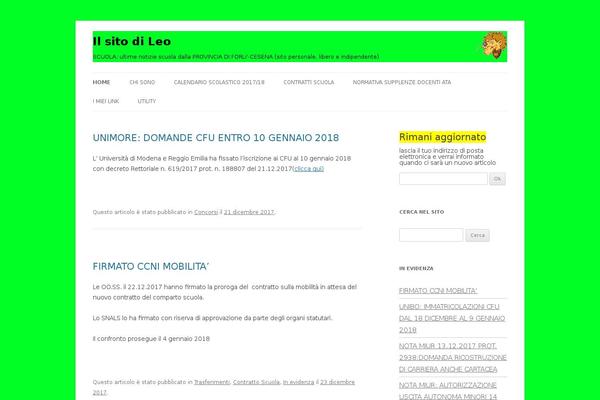
Task: Open article title 'FIRMATO CCNI MOBILITA'' in main column
Action: tap(151, 266)
